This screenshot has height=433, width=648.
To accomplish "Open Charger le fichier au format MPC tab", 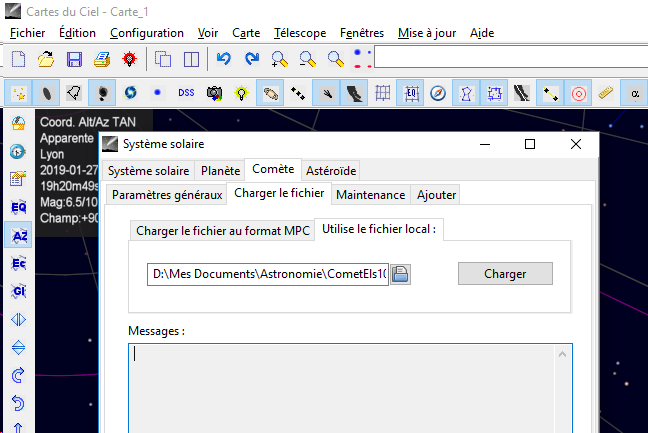I will (x=222, y=230).
